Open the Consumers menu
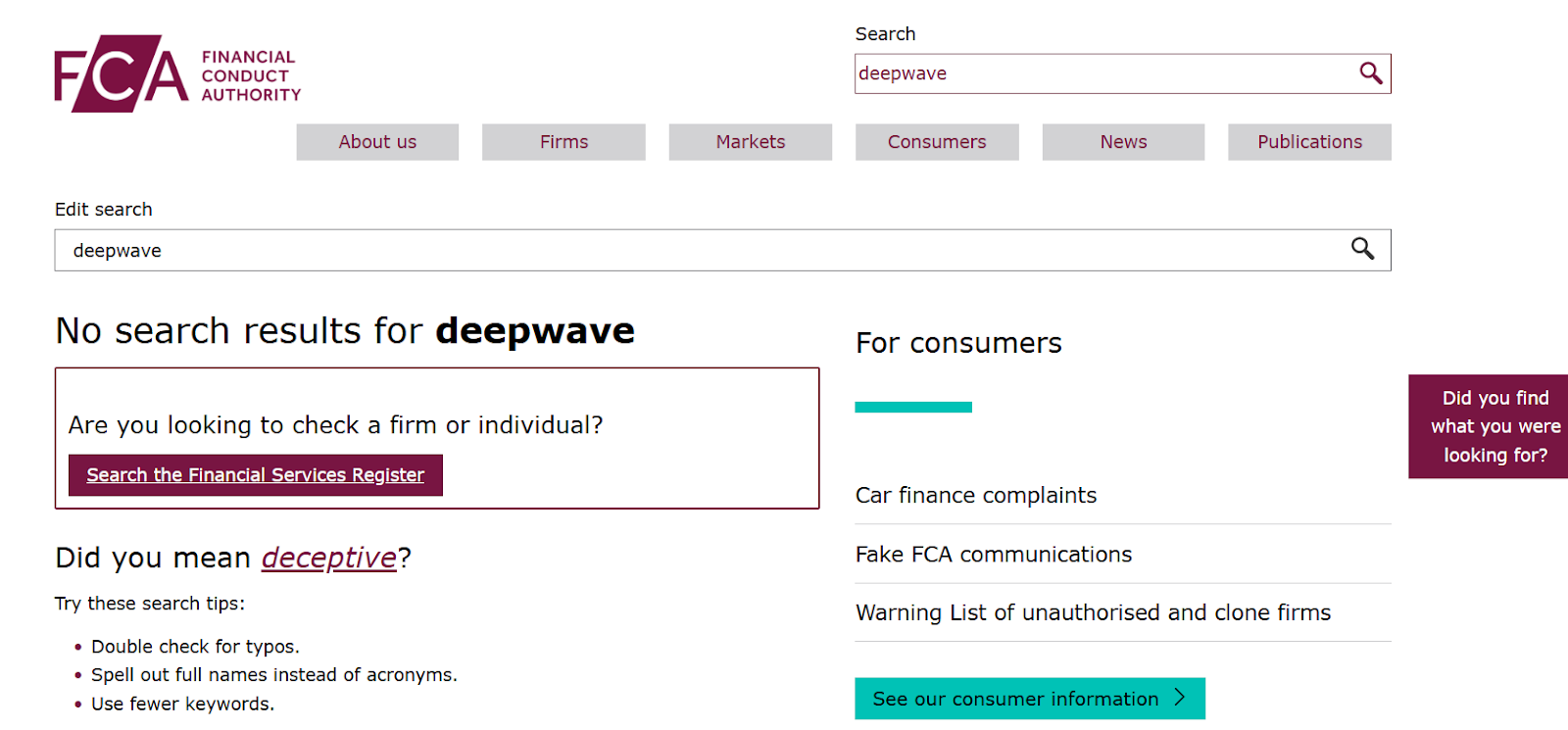The image size is (1568, 730). (937, 142)
